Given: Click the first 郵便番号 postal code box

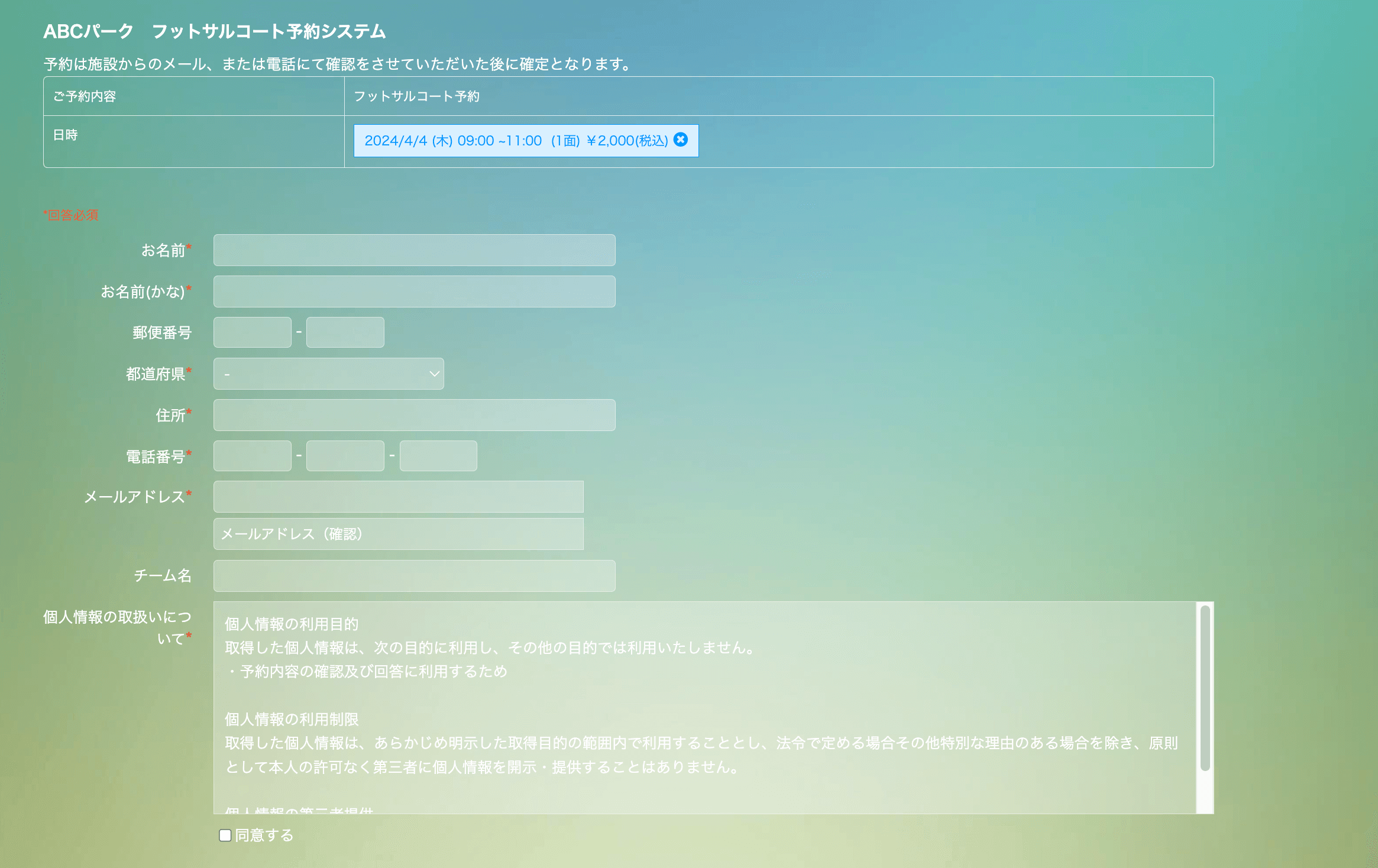Looking at the screenshot, I should click(252, 332).
